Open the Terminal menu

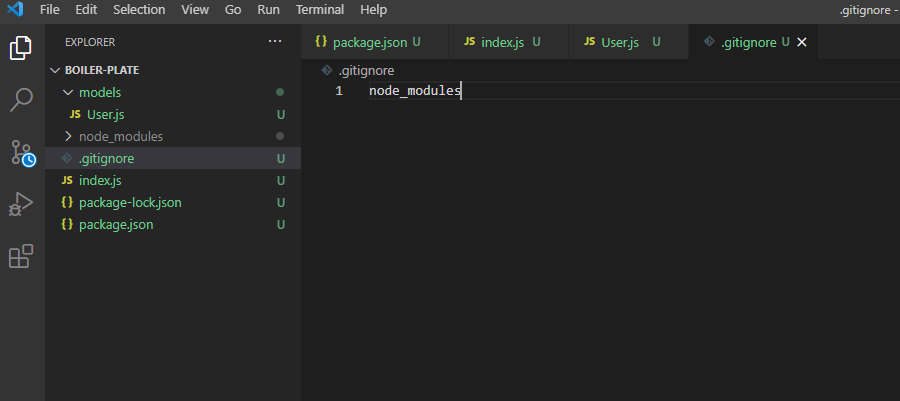[x=320, y=10]
